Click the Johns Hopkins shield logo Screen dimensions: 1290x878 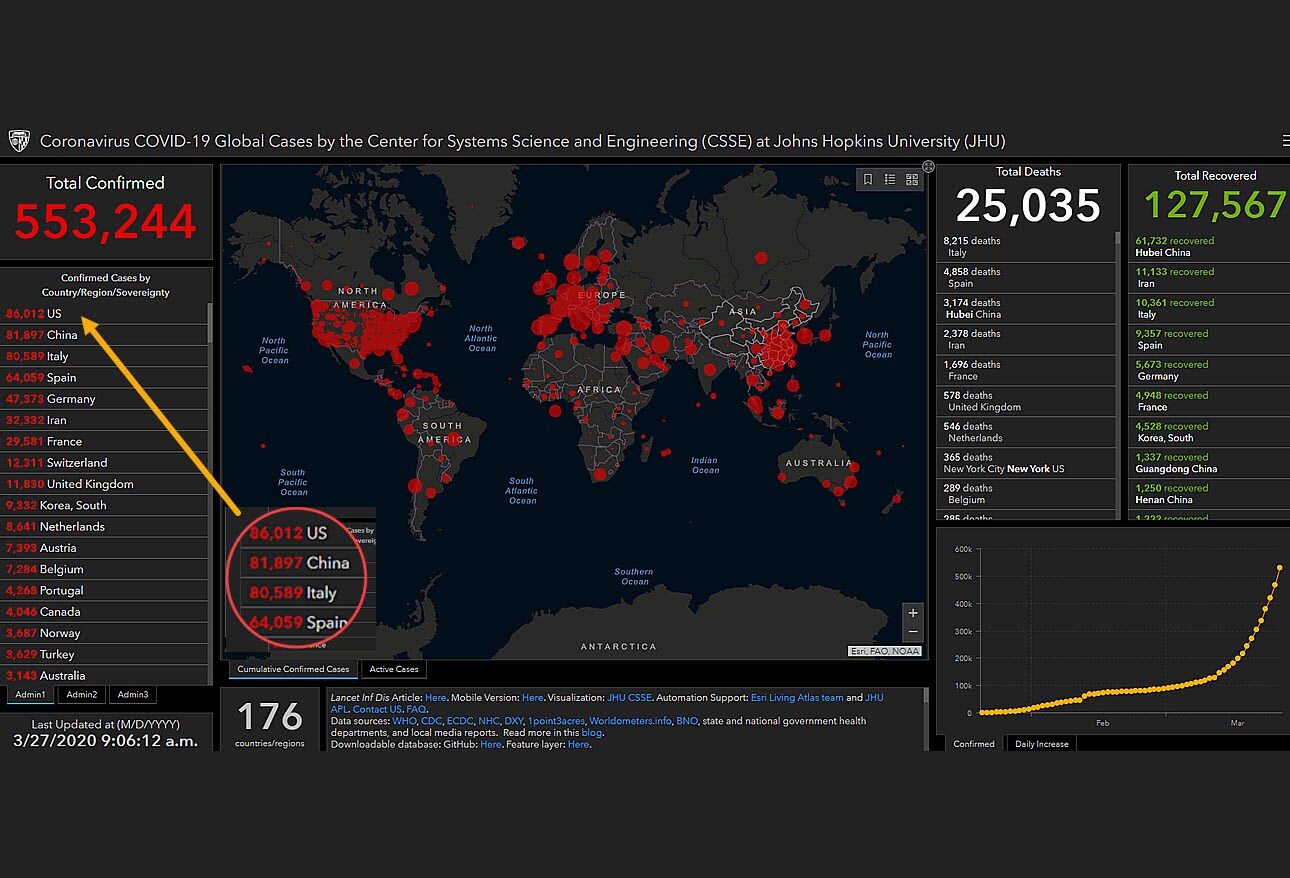19,141
